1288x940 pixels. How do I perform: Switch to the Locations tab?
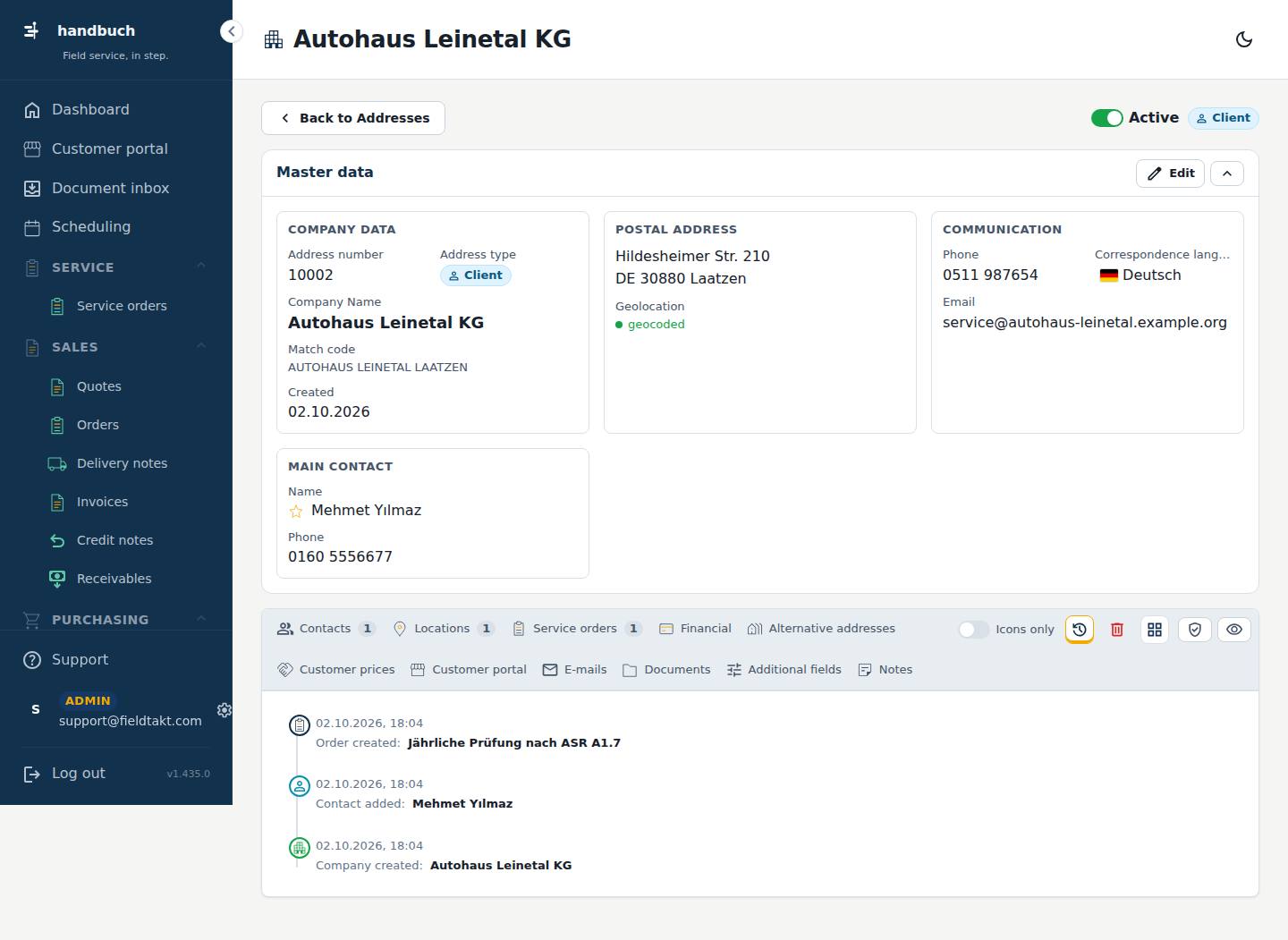[444, 629]
